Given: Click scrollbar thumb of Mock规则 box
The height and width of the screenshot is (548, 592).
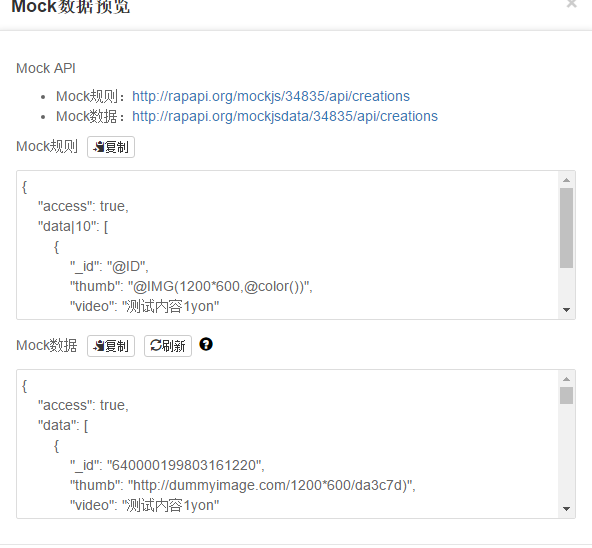Looking at the screenshot, I should click(x=566, y=228).
